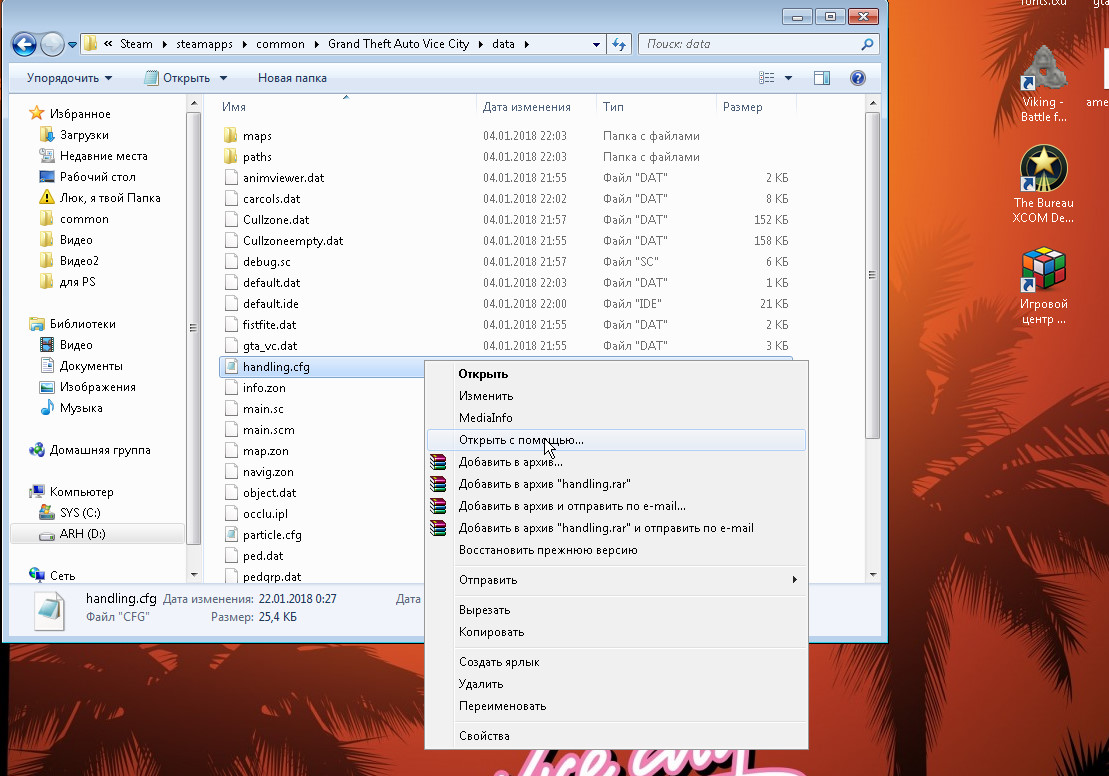Click 'Grand Theft Auto Vice City' breadcrumb
The height and width of the screenshot is (776, 1109).
(x=398, y=44)
